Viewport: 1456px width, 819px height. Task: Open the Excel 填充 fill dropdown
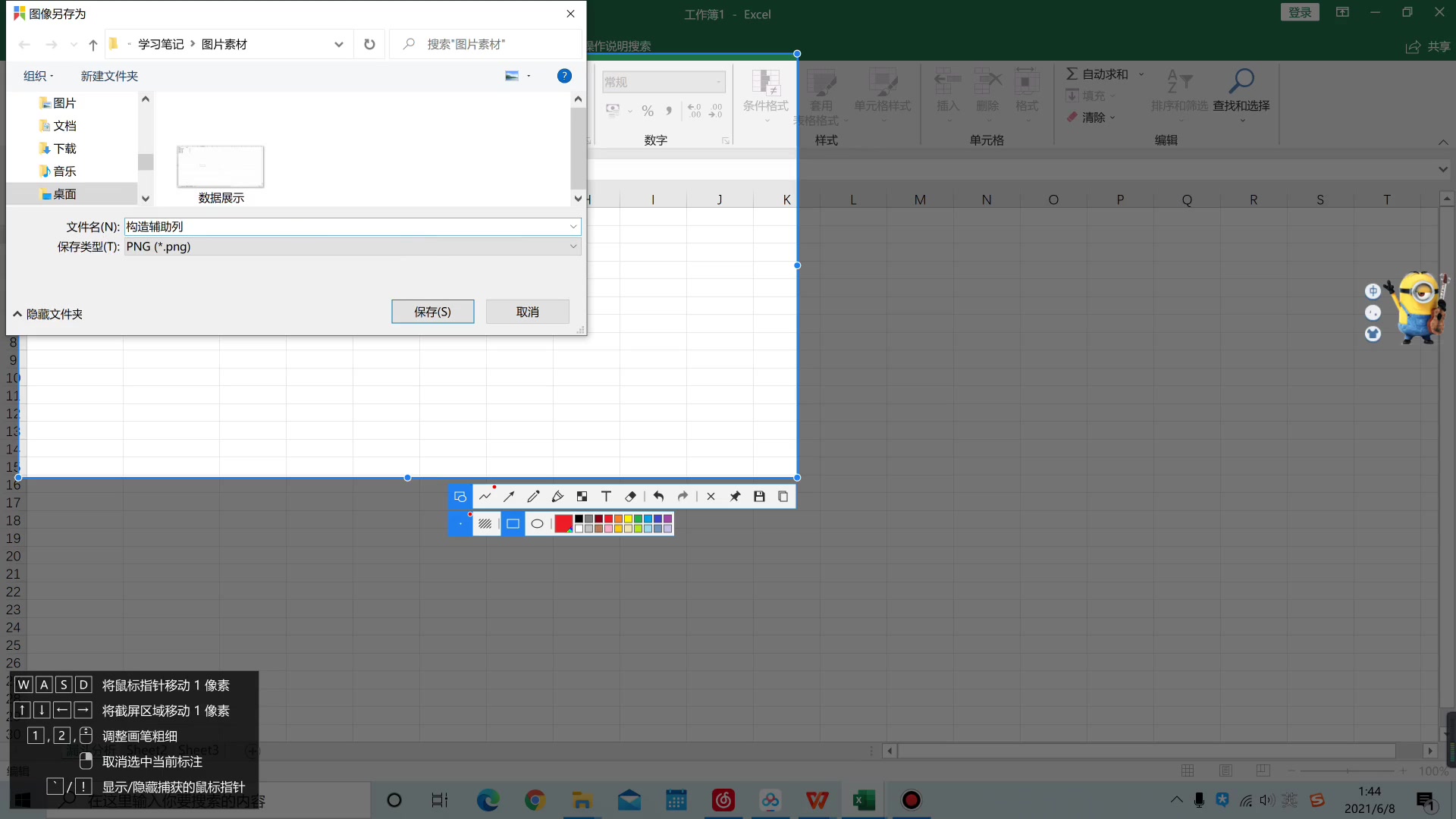(x=1091, y=96)
